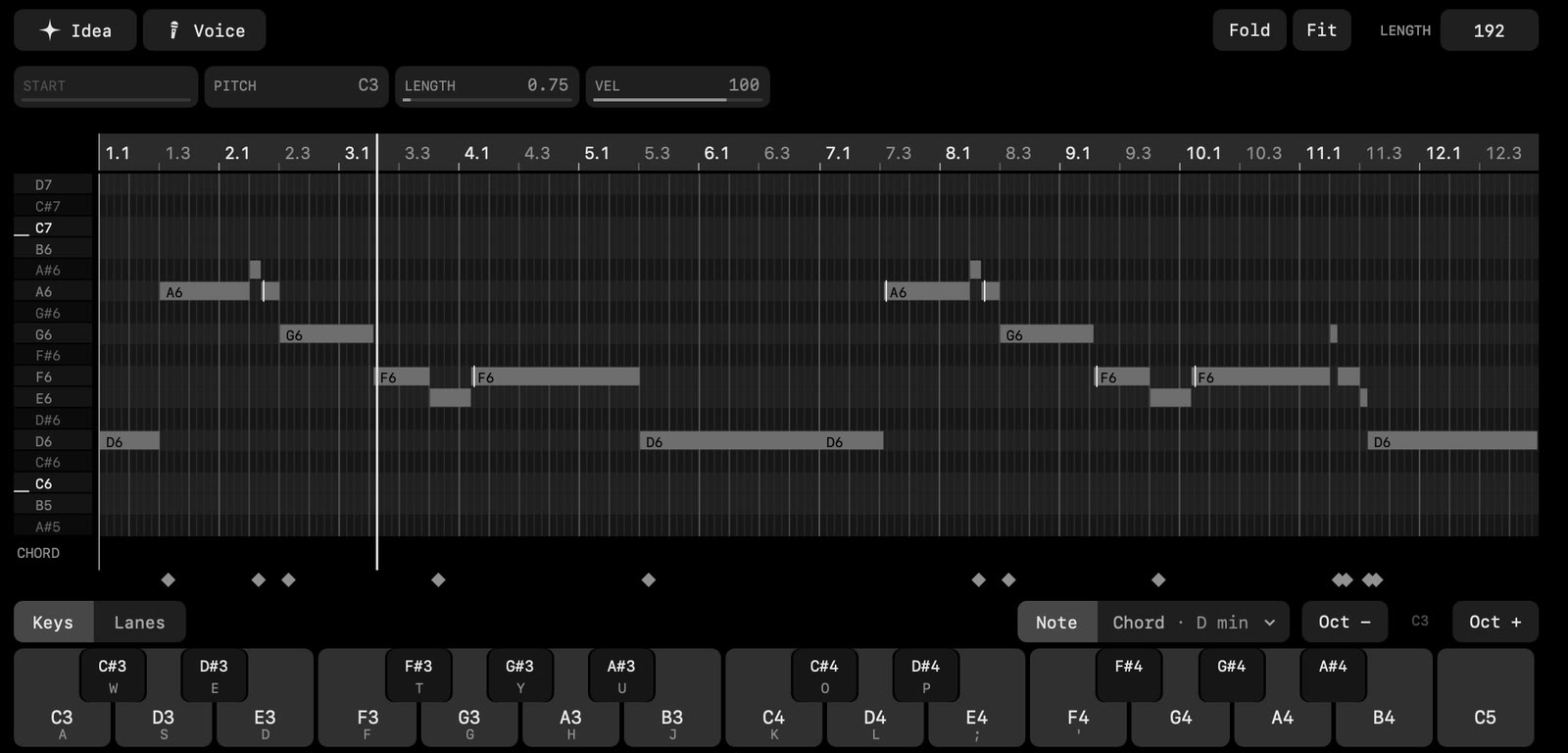
Task: Play the D#4 black key
Action: 925,676
